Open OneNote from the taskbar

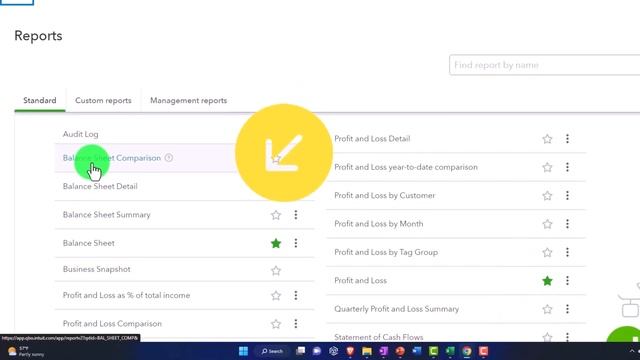pos(384,351)
